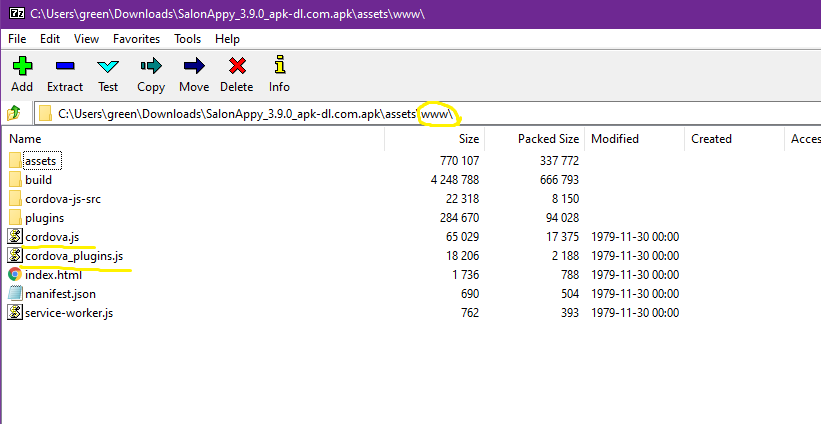Click the Move arrow icon
Image resolution: width=821 pixels, height=424 pixels.
[194, 65]
